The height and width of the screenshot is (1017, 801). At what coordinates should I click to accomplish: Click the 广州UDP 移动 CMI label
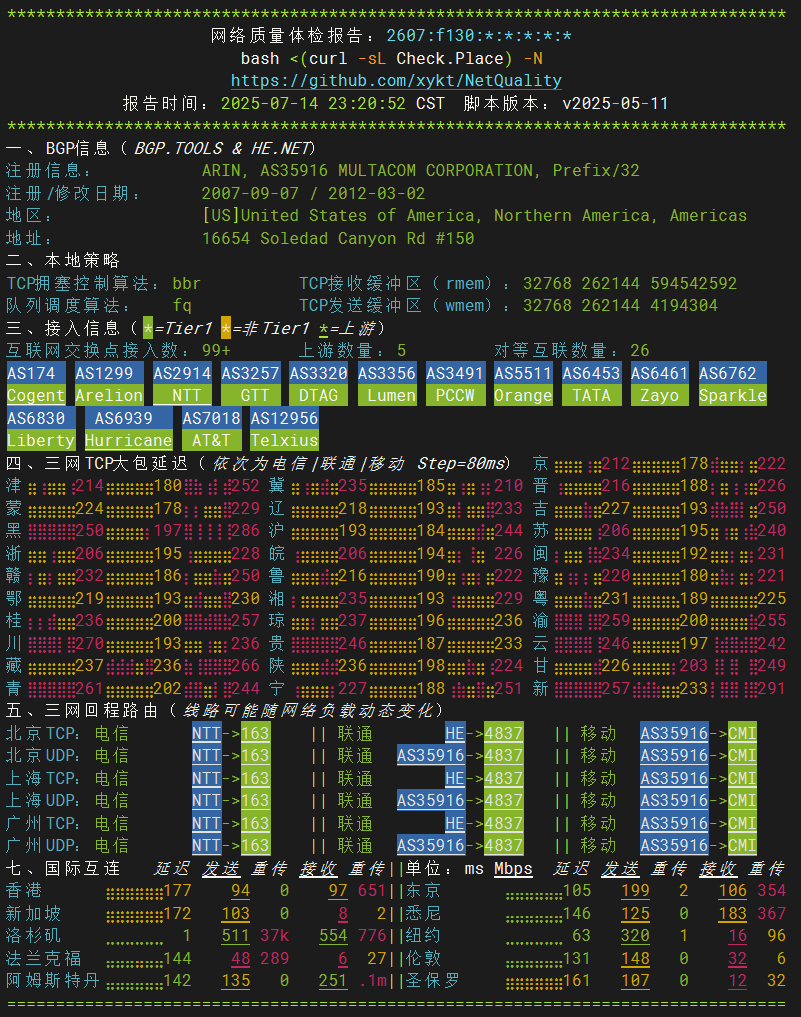(x=742, y=846)
